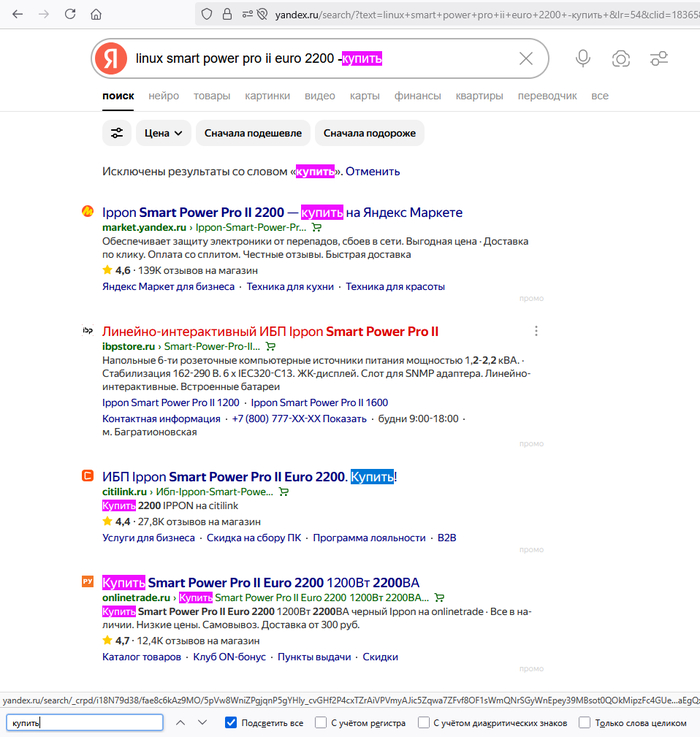Expand the Цена dropdown filter
This screenshot has height=737, width=700.
coord(163,133)
